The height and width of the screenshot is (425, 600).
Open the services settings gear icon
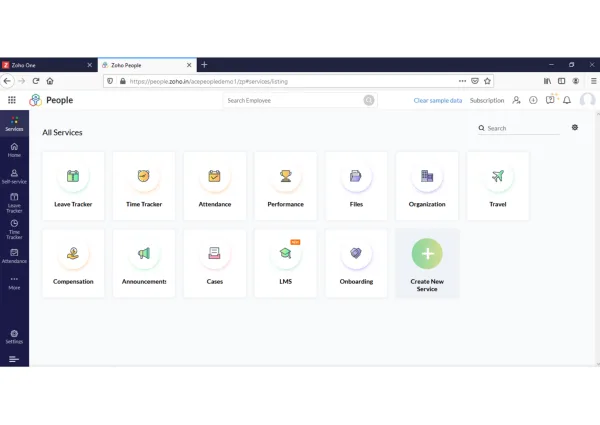575,127
